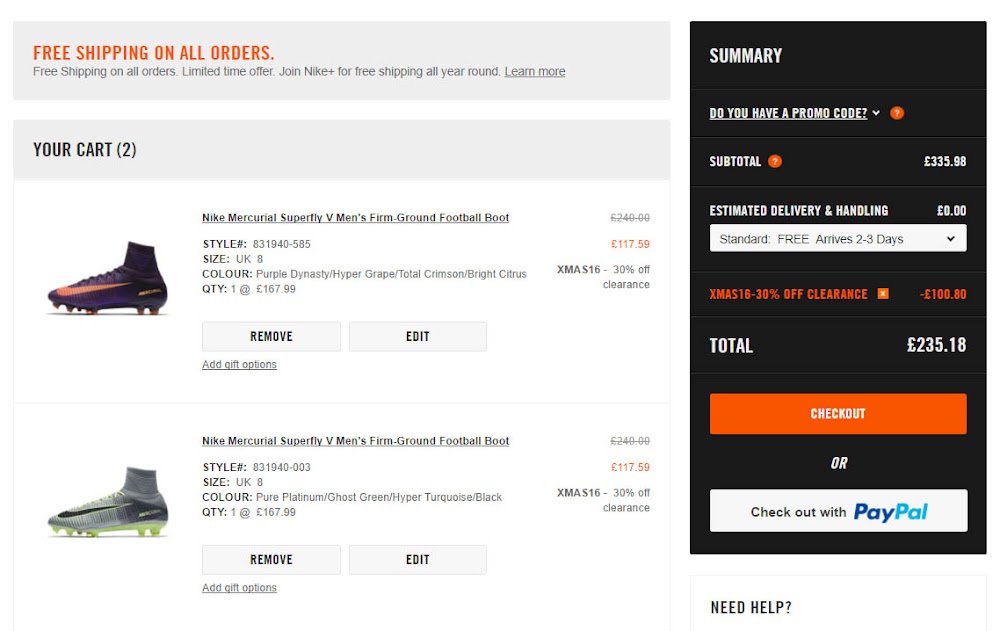Open second Nike Mercurial Superfly product title link

point(355,441)
